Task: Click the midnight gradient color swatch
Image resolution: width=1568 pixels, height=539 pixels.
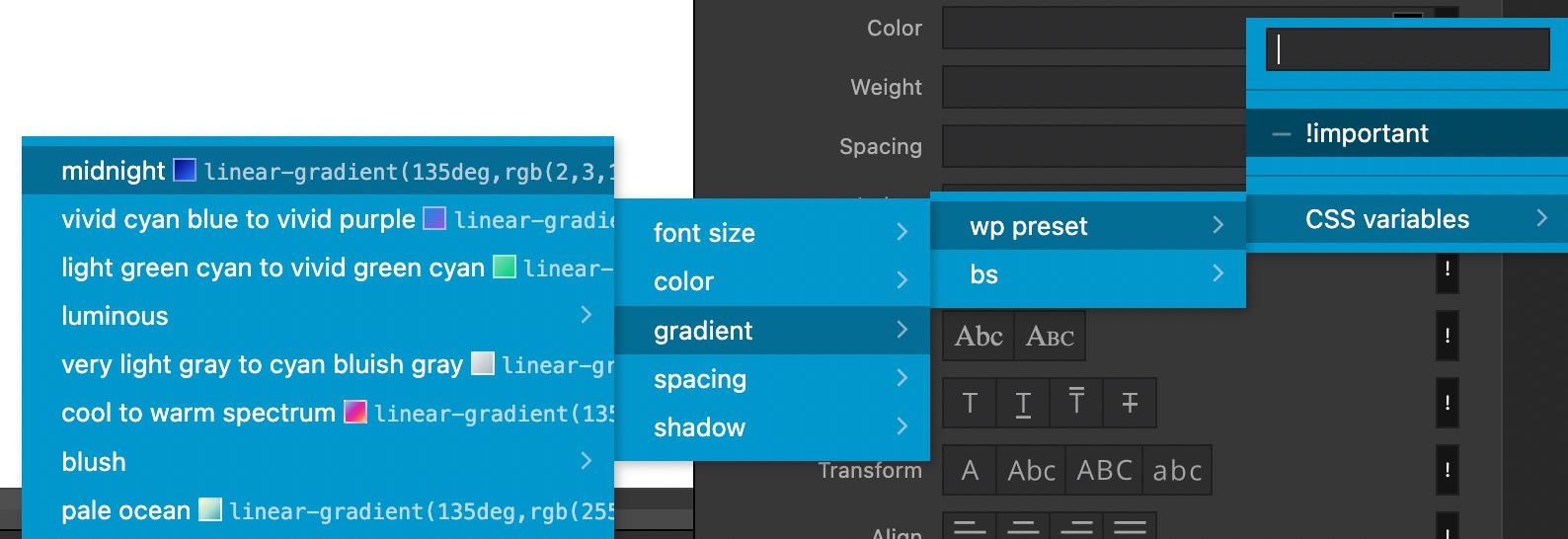Action: click(185, 171)
